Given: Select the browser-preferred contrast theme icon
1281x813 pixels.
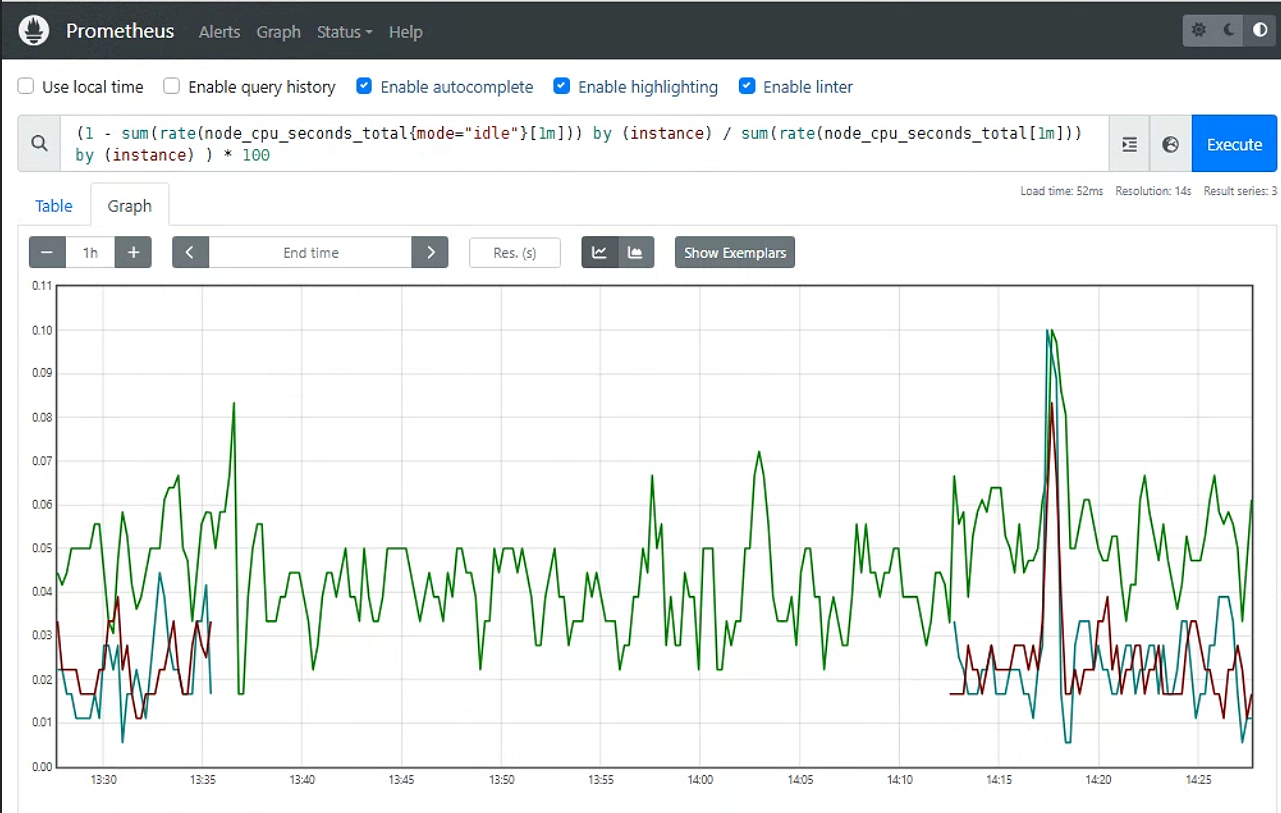Looking at the screenshot, I should coord(1260,30).
